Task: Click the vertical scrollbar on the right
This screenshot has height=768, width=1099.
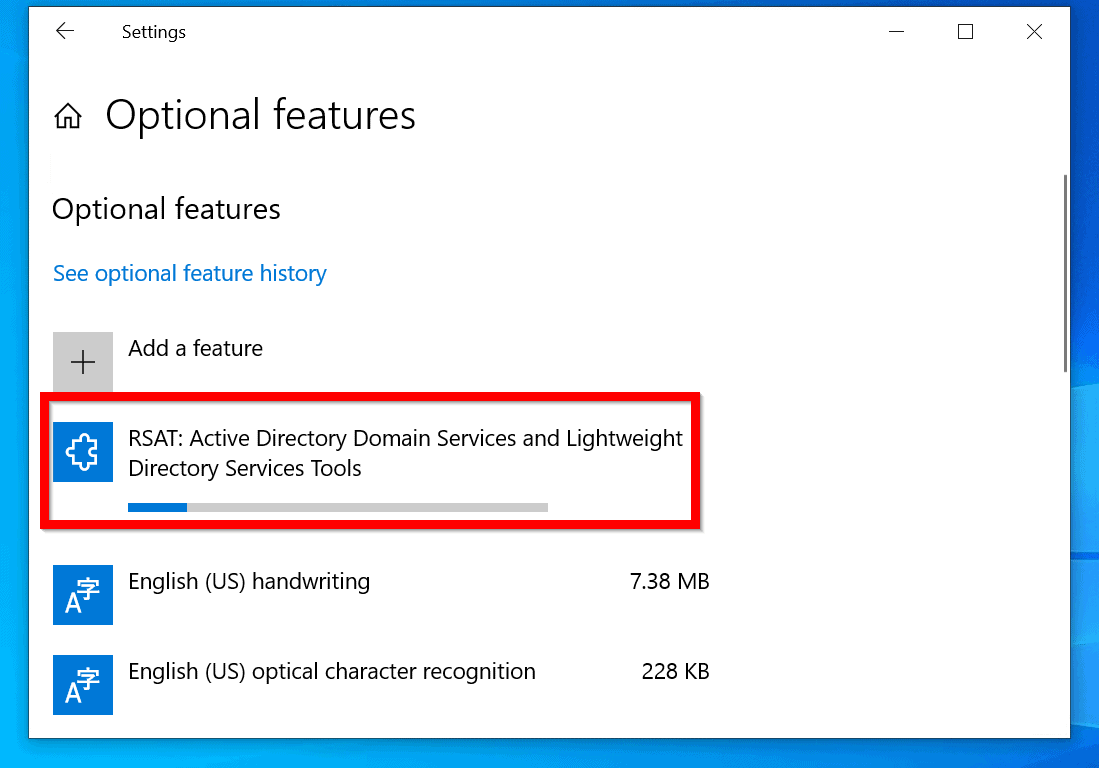Action: [1066, 270]
